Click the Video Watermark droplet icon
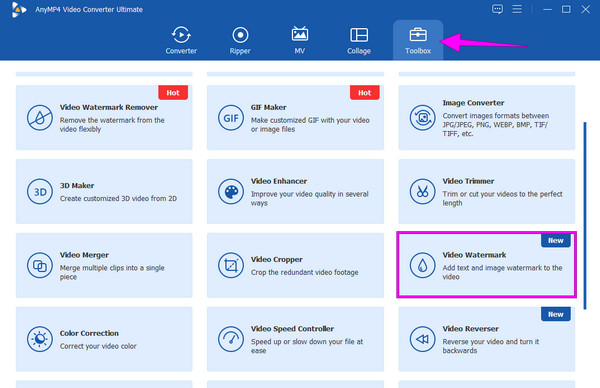Image resolution: width=600 pixels, height=388 pixels. tap(422, 265)
